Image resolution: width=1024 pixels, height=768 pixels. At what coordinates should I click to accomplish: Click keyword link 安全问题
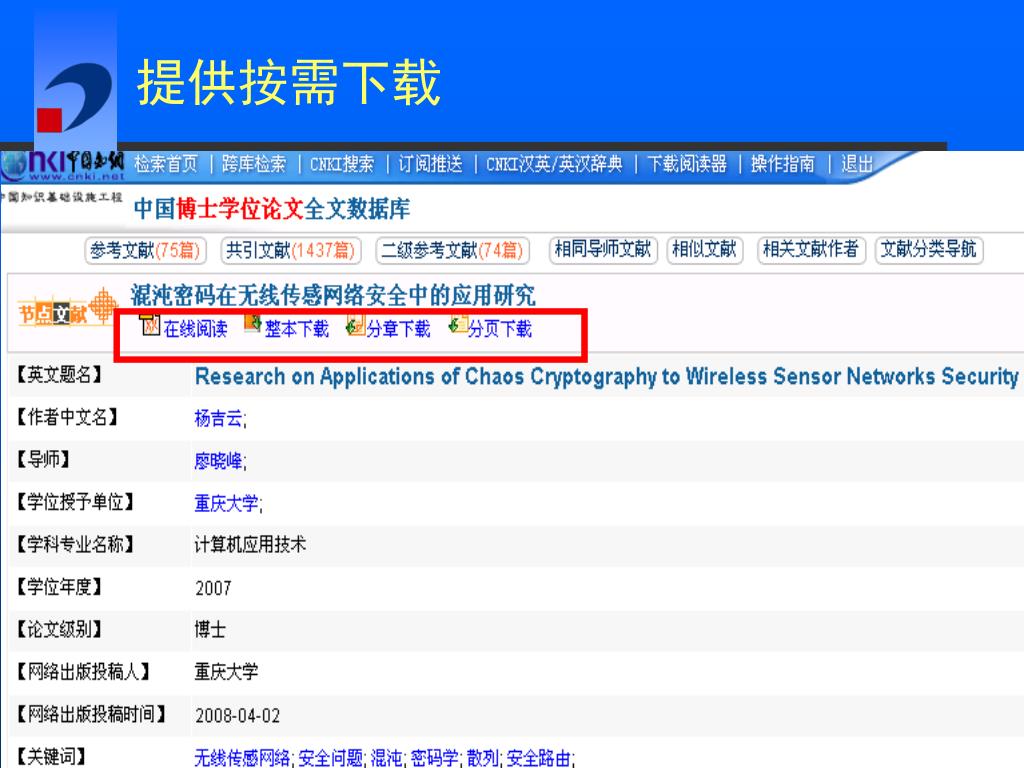pyautogui.click(x=330, y=758)
